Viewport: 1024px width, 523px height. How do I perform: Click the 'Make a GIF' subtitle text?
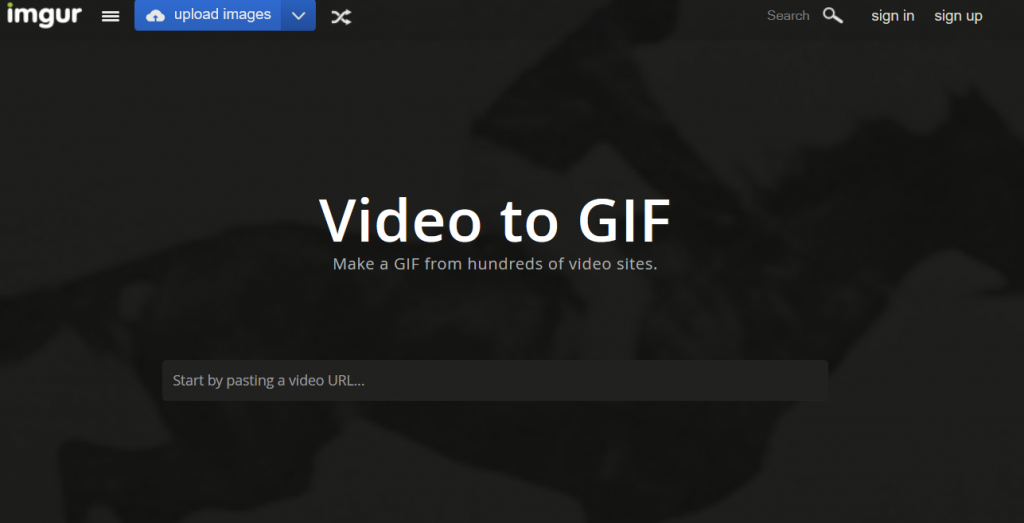(x=494, y=265)
